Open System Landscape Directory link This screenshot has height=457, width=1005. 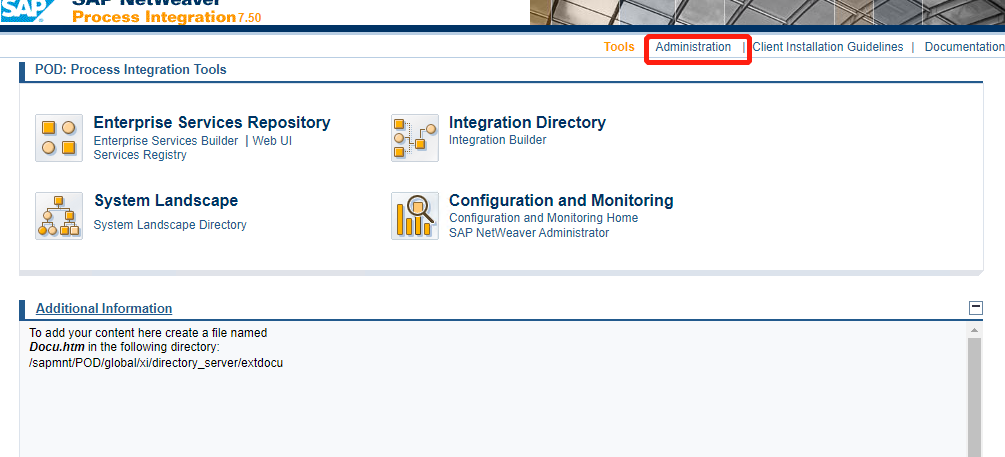coord(170,225)
